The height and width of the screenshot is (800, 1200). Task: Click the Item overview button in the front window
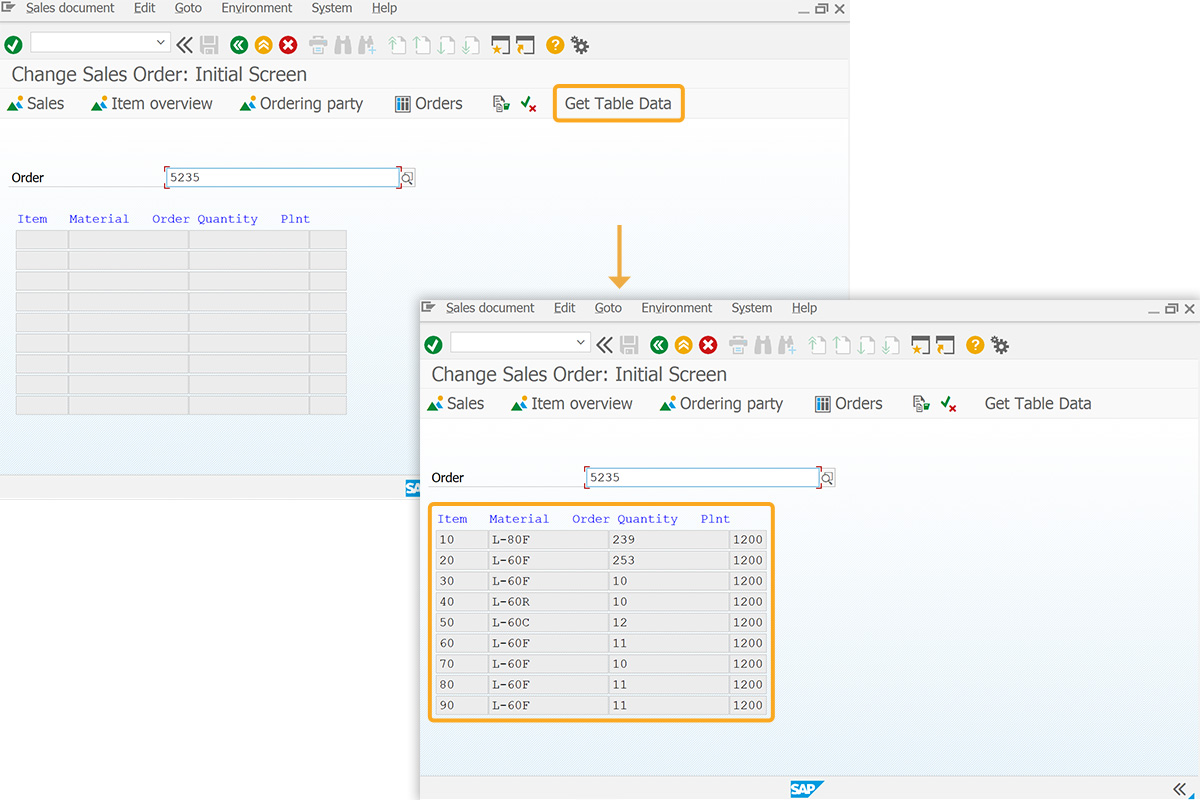point(572,404)
